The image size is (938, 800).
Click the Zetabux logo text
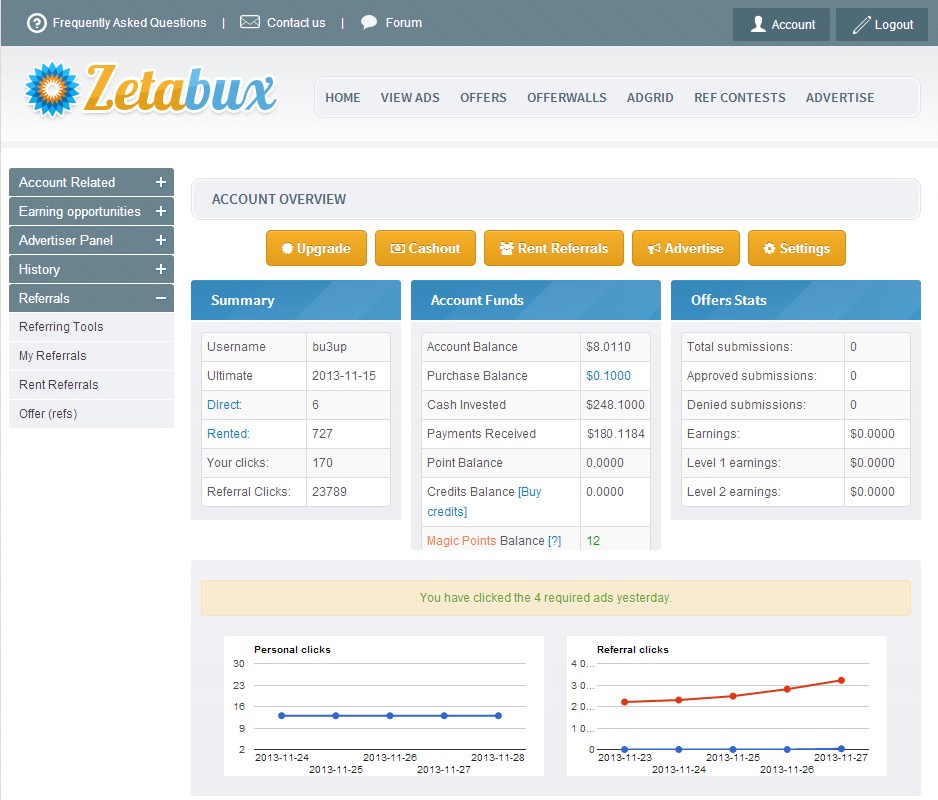point(181,90)
